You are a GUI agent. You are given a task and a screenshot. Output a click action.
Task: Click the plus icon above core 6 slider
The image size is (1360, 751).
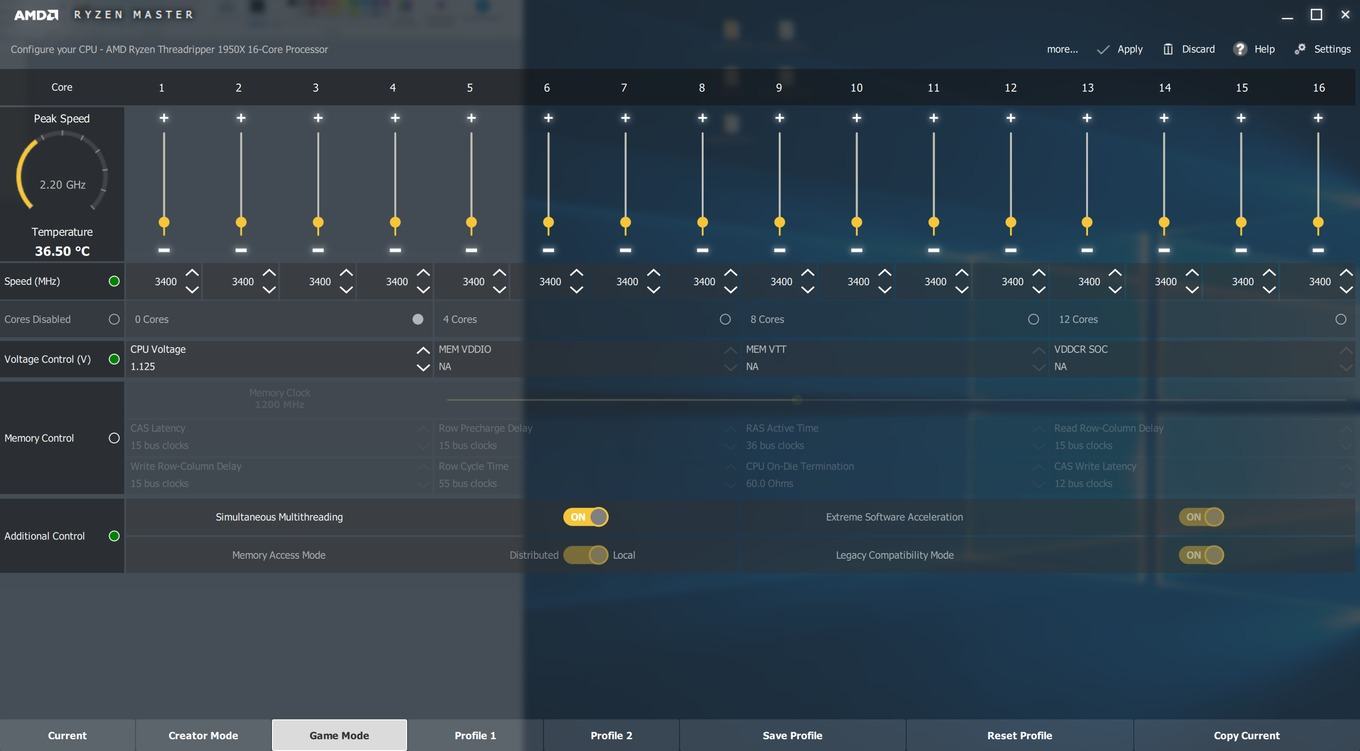coord(548,118)
